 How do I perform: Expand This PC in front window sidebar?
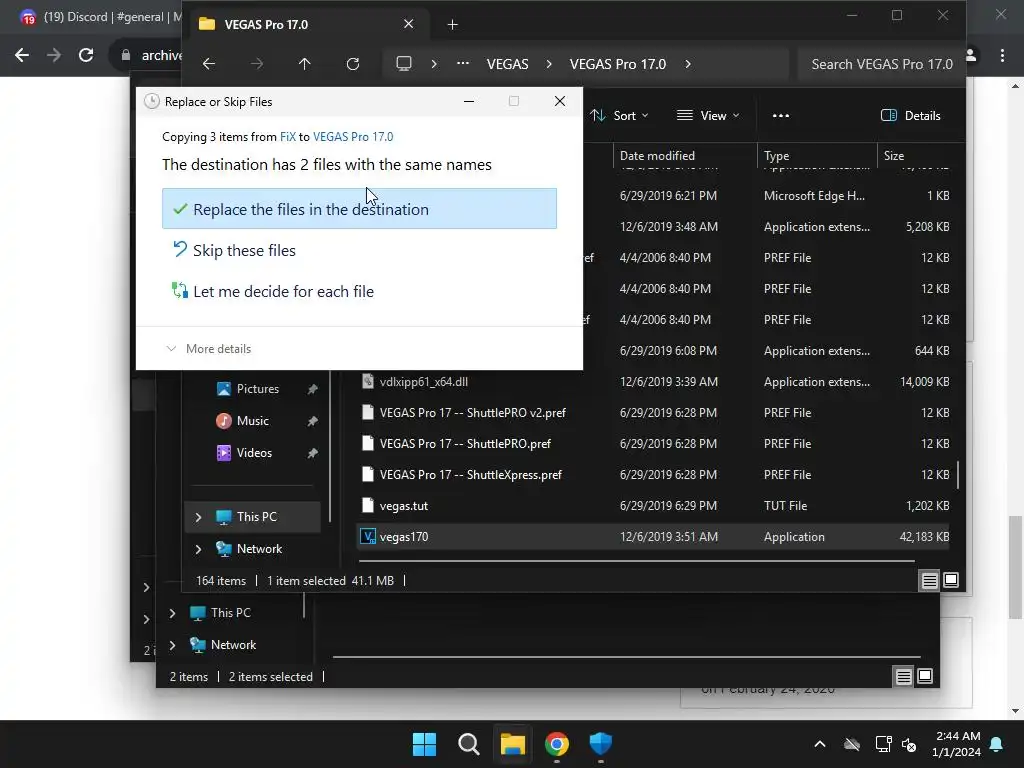click(199, 517)
